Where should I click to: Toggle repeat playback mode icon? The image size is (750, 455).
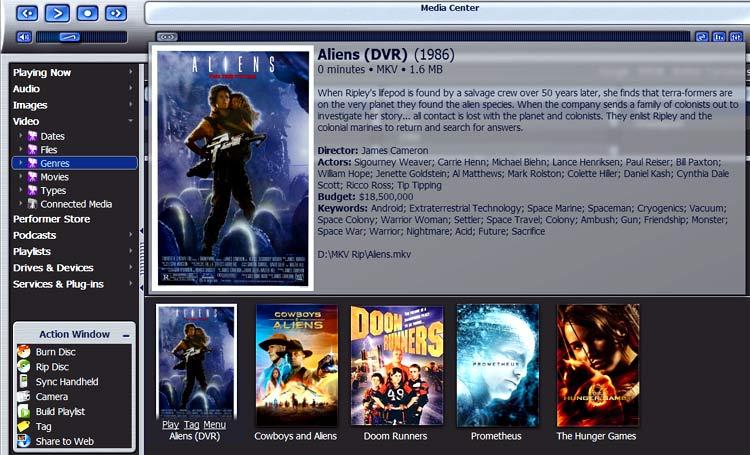(x=701, y=37)
